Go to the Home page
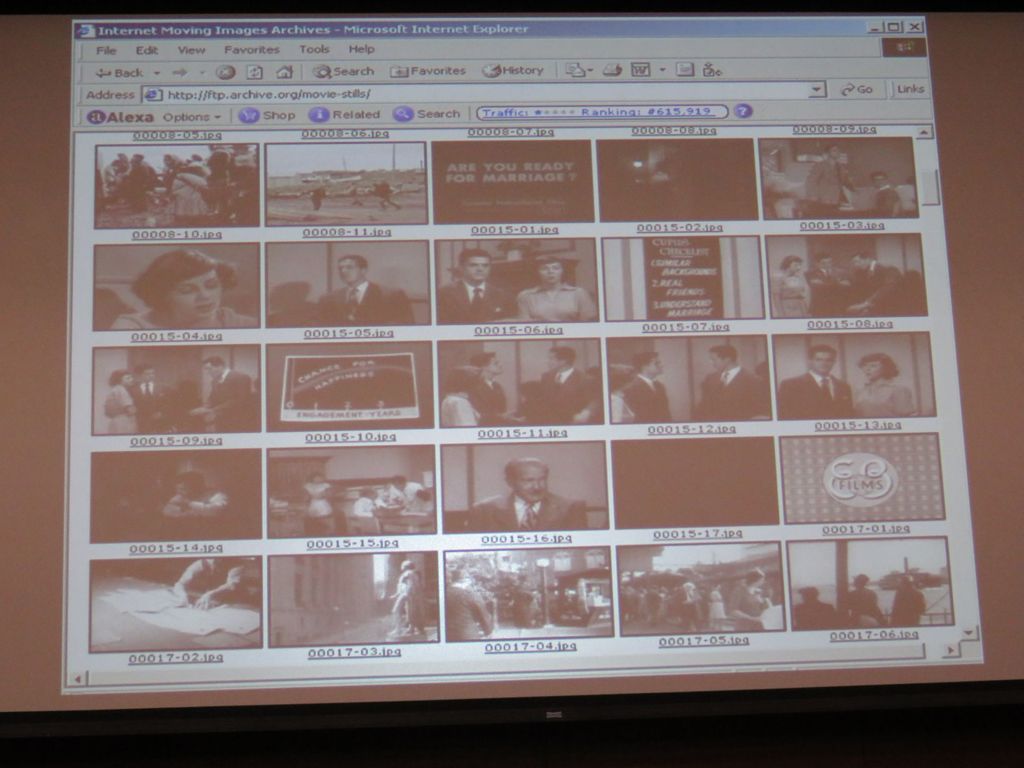 (x=284, y=72)
